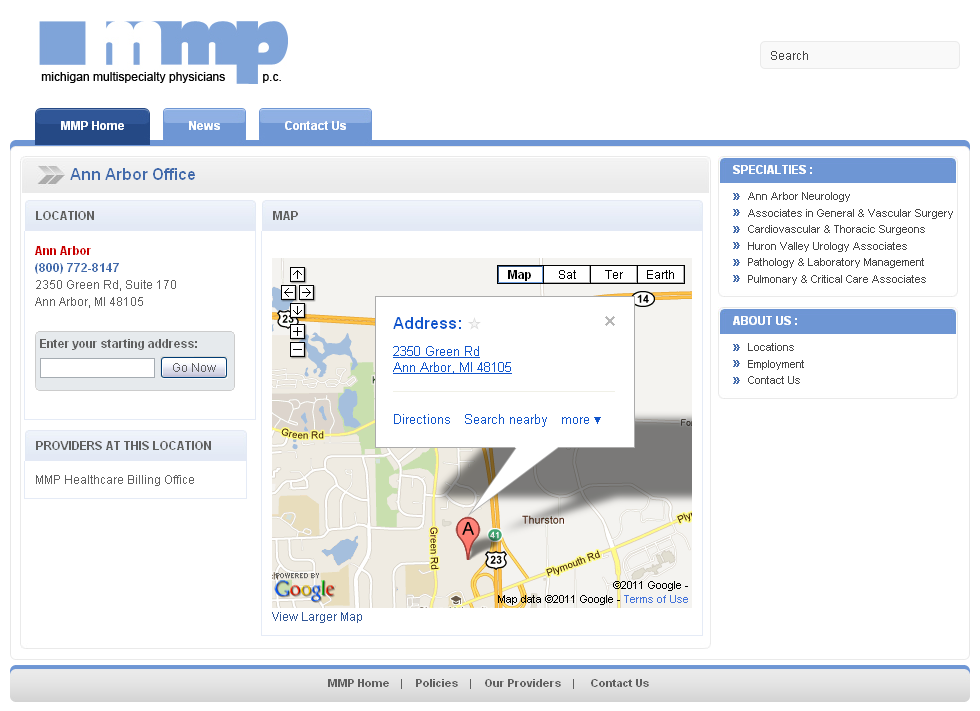This screenshot has height=711, width=980.
Task: Switch map to Ter view
Action: point(614,275)
